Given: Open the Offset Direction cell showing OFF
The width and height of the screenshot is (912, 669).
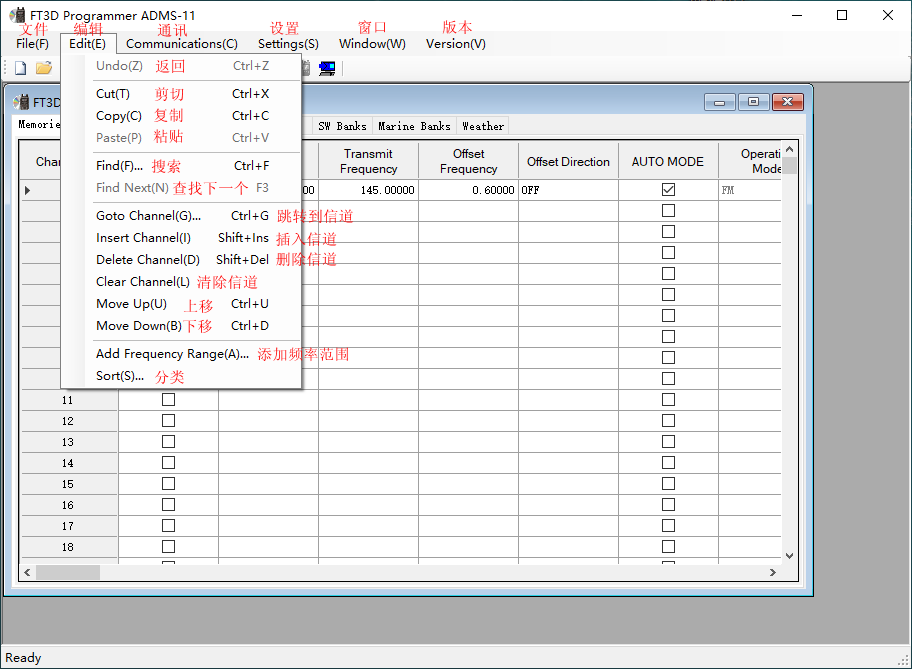Looking at the screenshot, I should click(567, 190).
